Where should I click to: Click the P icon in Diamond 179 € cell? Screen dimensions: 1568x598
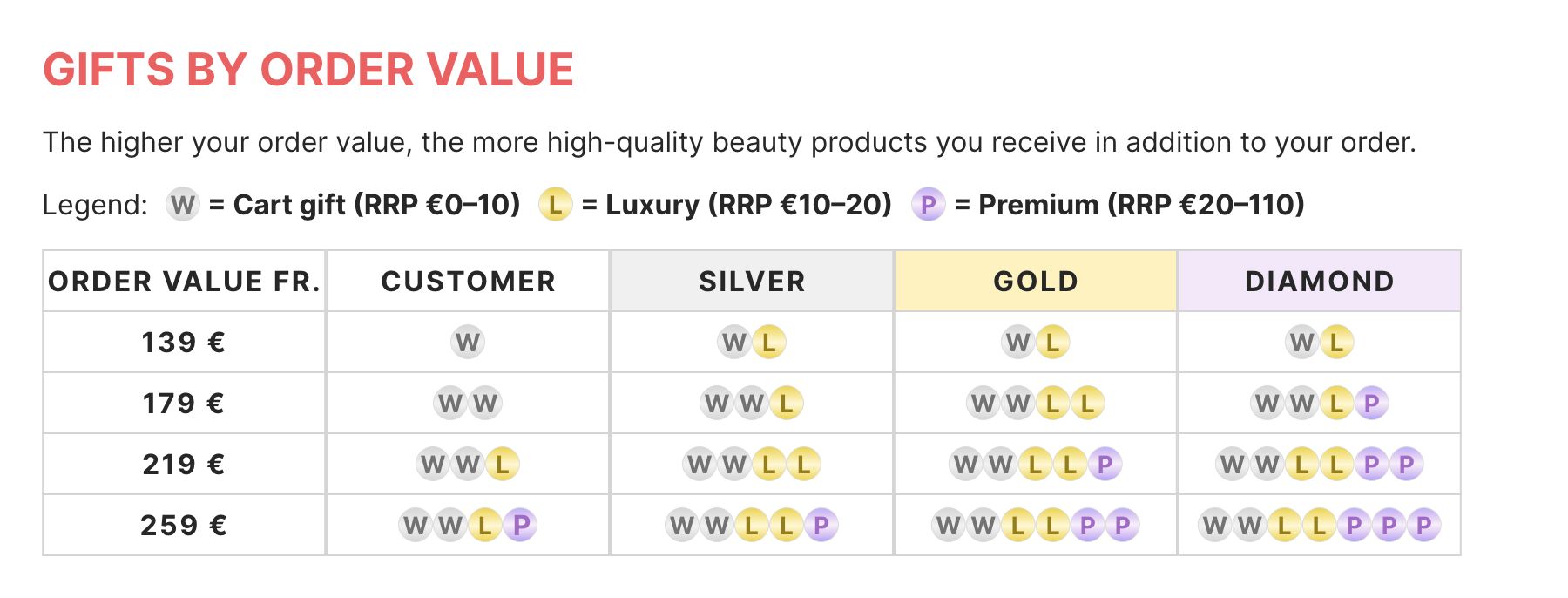pyautogui.click(x=1371, y=403)
